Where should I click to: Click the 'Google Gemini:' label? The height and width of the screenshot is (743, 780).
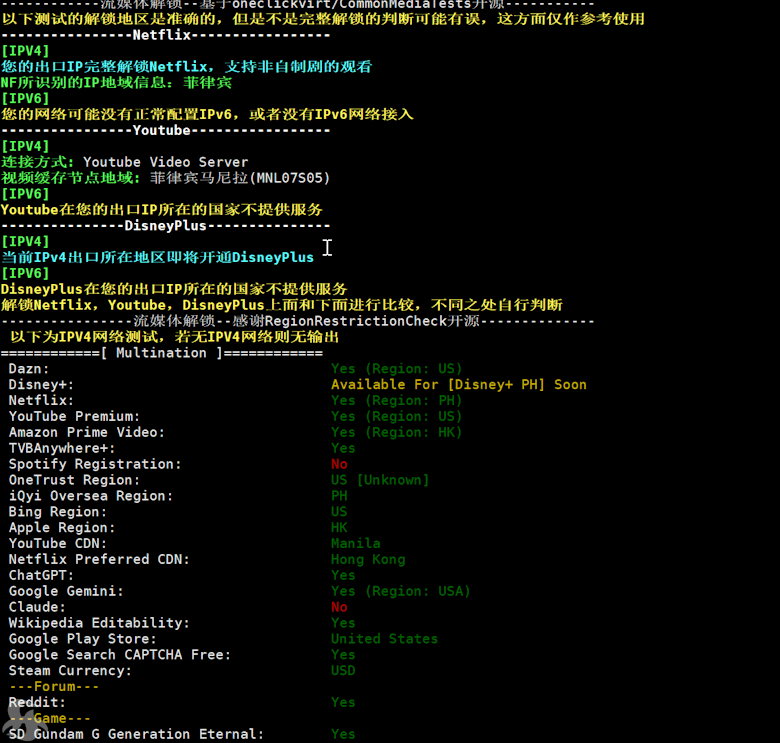[66, 591]
